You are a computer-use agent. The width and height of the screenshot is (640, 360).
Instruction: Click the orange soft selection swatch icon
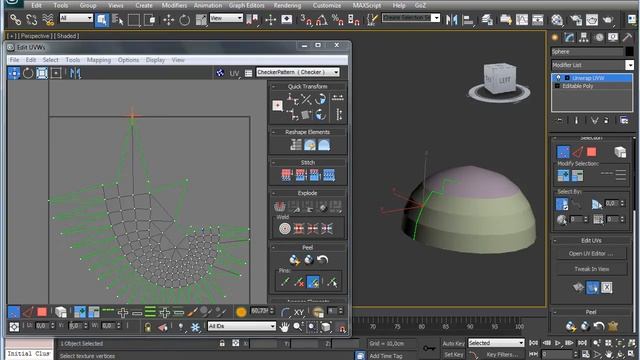(241, 312)
